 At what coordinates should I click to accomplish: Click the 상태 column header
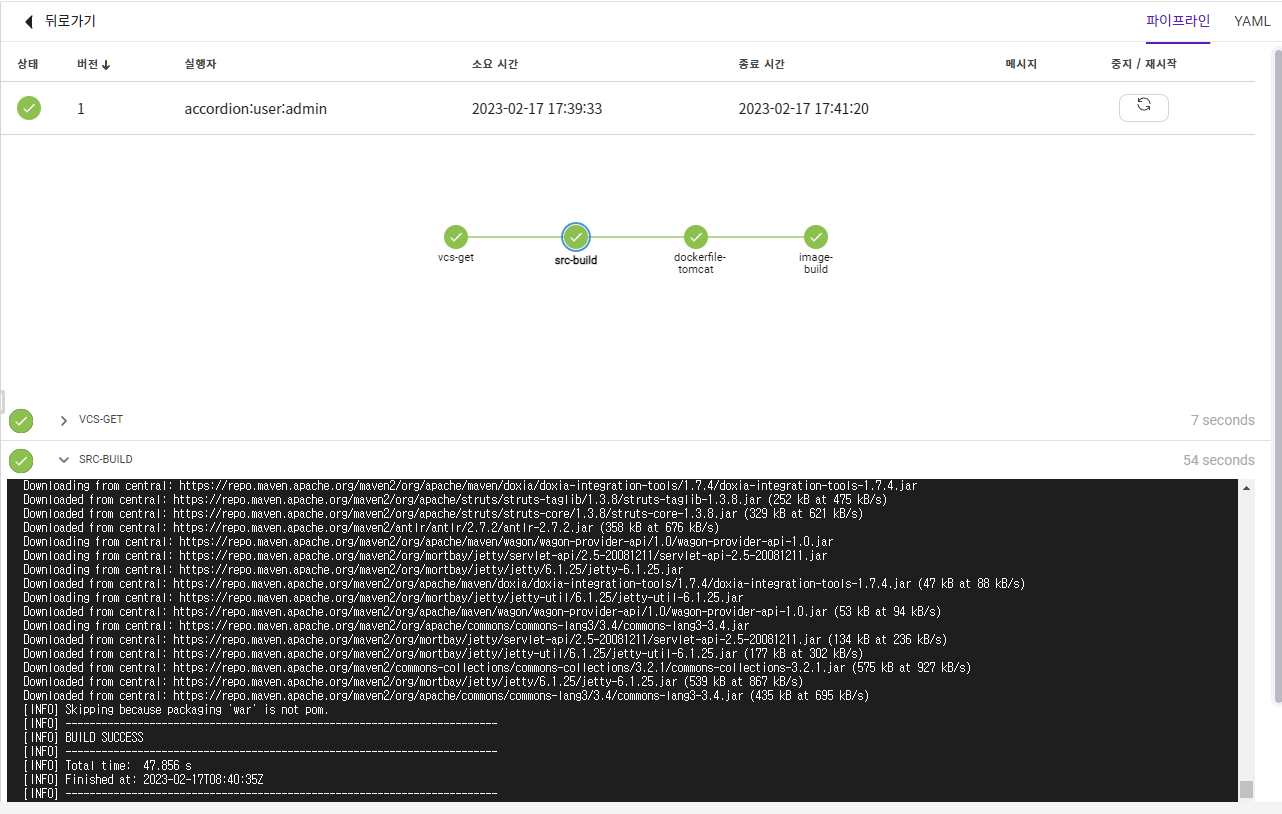pyautogui.click(x=28, y=64)
